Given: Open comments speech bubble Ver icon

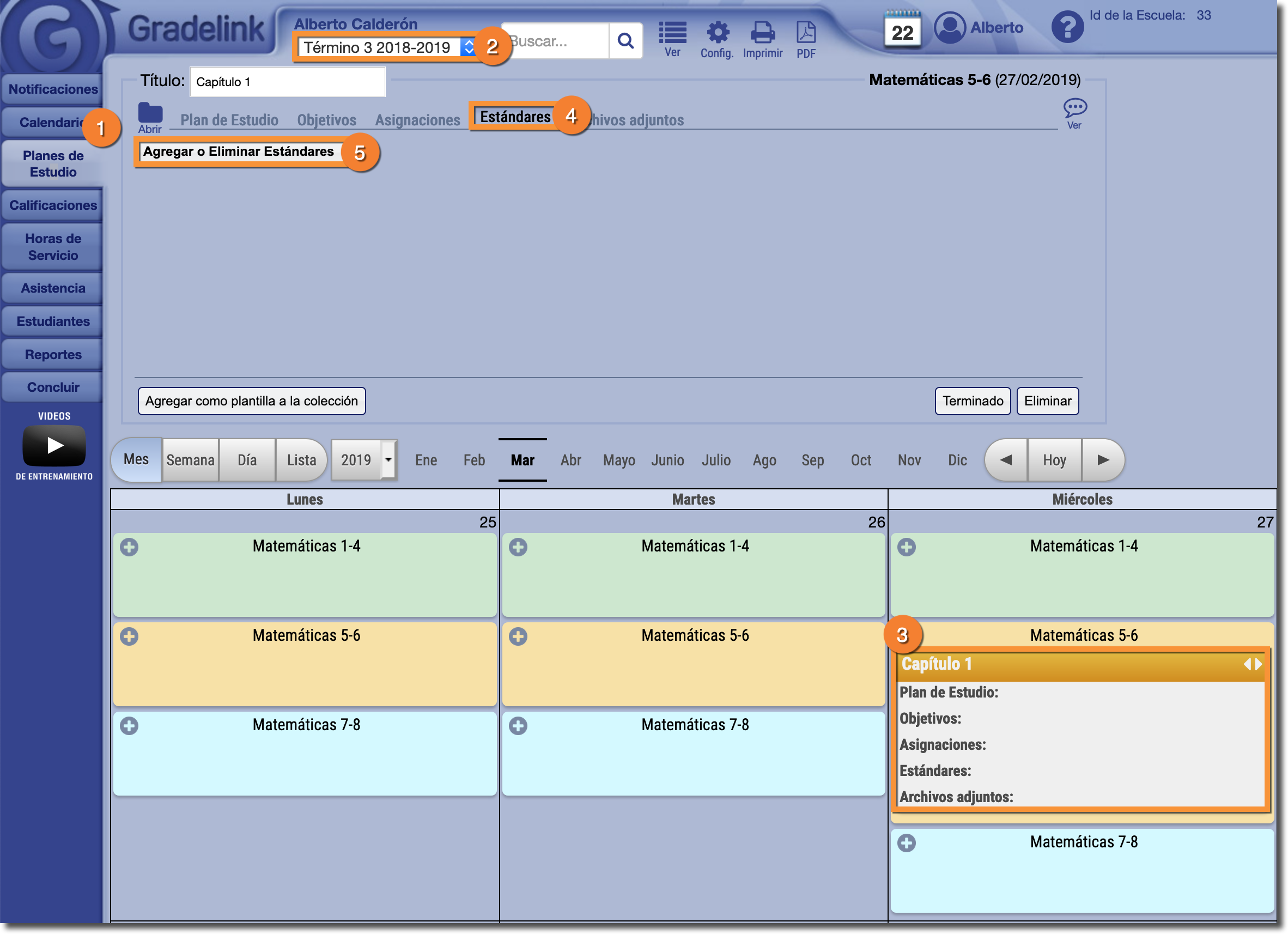Looking at the screenshot, I should point(1074,108).
